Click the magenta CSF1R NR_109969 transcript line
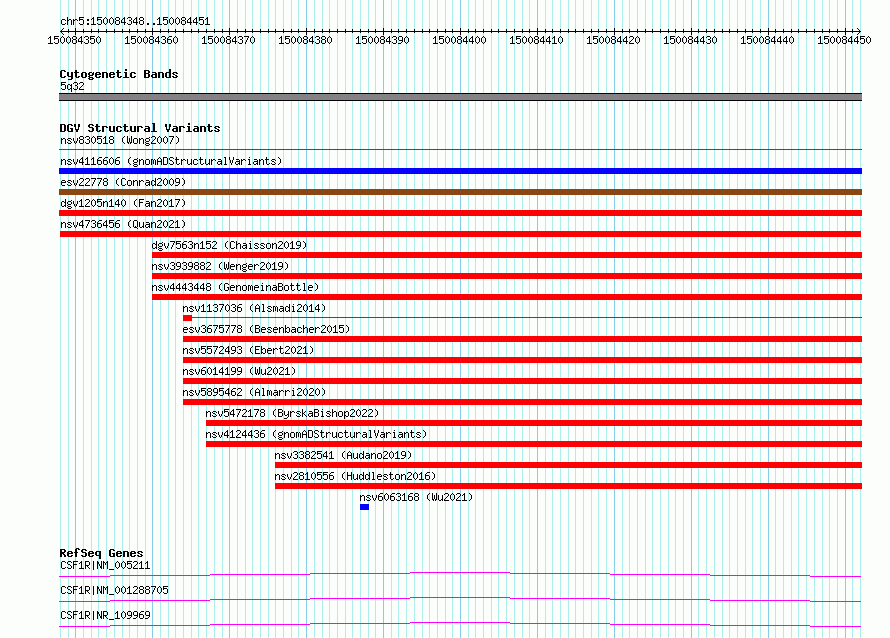 [x=460, y=624]
